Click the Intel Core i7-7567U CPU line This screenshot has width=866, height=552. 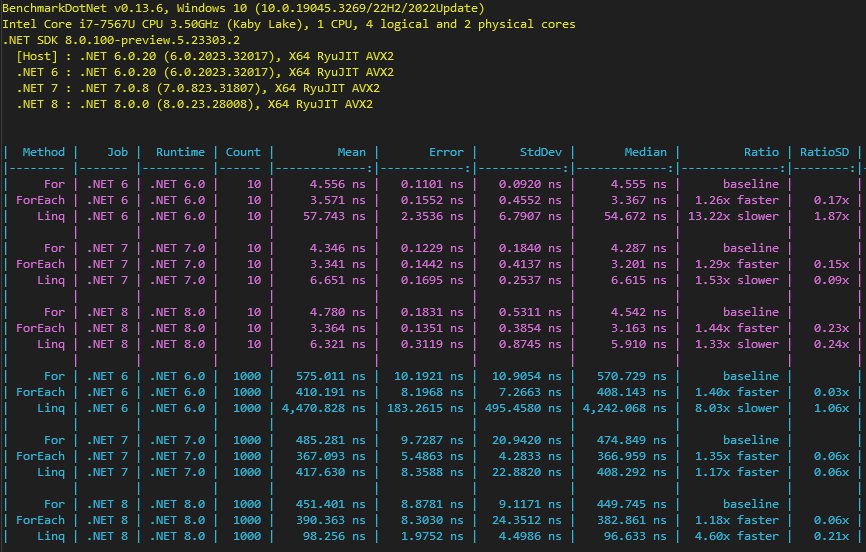[x=289, y=24]
